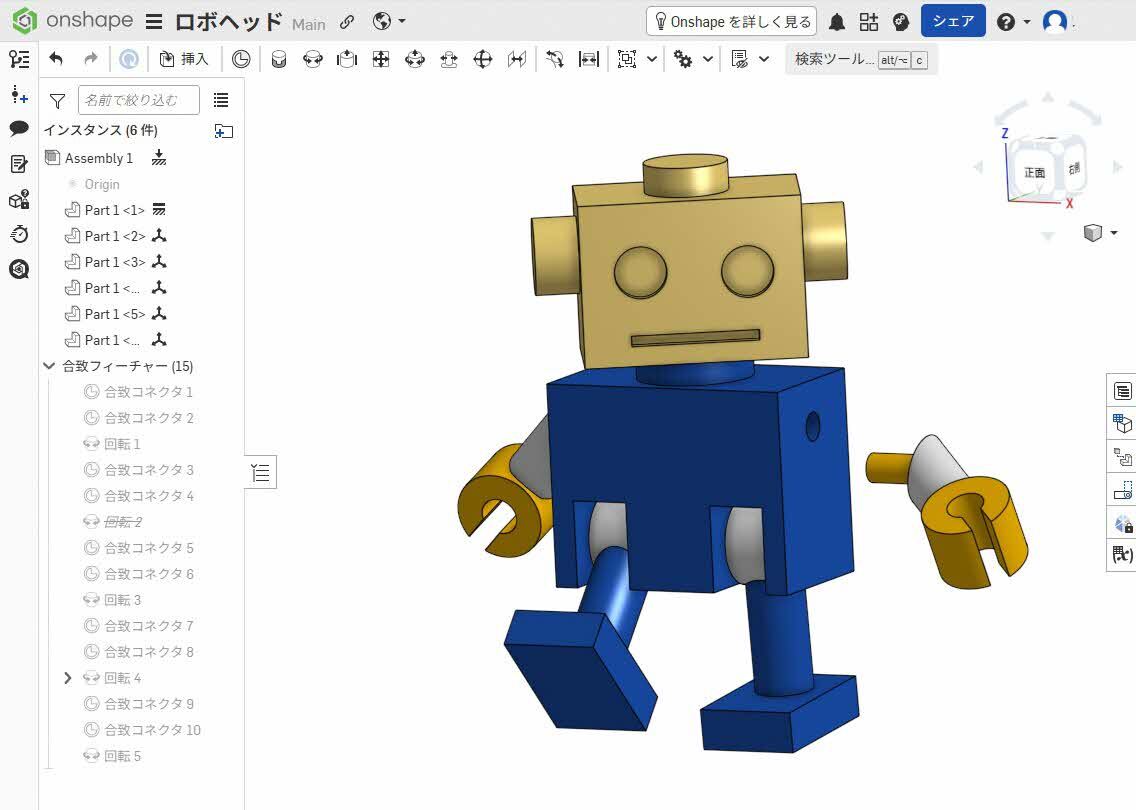Open the globe dropdown next to document title
Image resolution: width=1136 pixels, height=810 pixels.
point(388,21)
